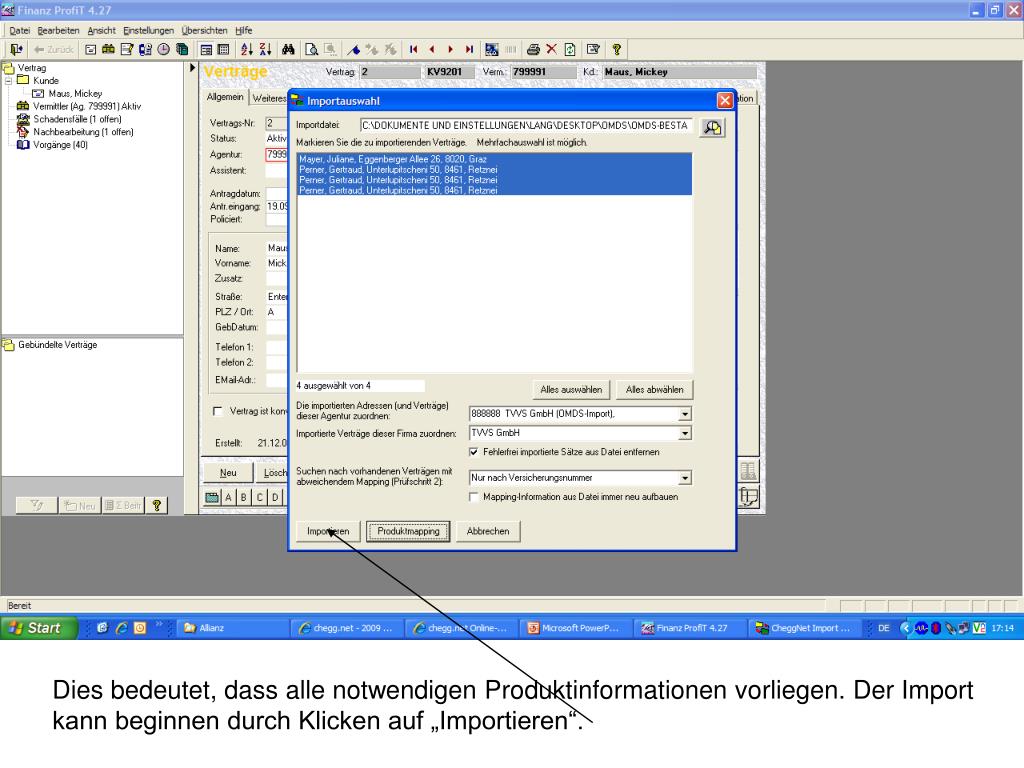Open the Bearbeiten menu

click(58, 31)
